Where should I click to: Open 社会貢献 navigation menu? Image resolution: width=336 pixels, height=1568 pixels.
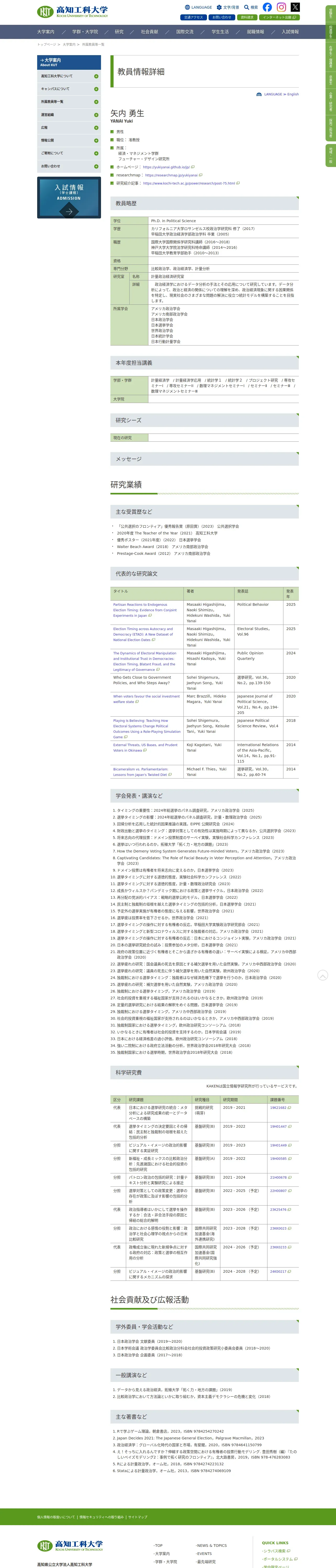click(149, 32)
